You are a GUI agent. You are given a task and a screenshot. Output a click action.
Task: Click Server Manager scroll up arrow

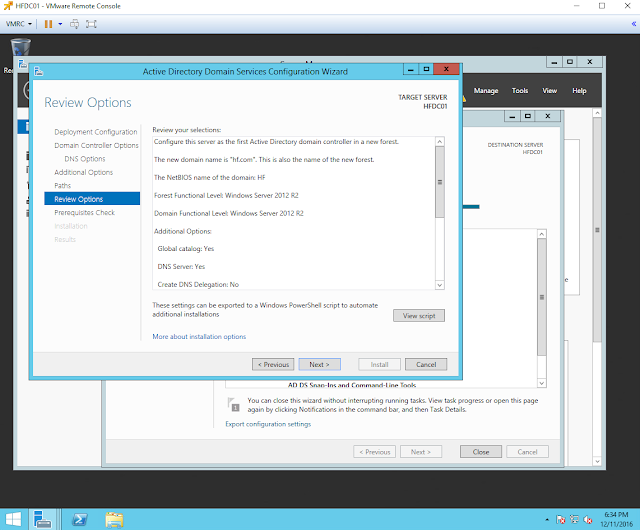[597, 113]
